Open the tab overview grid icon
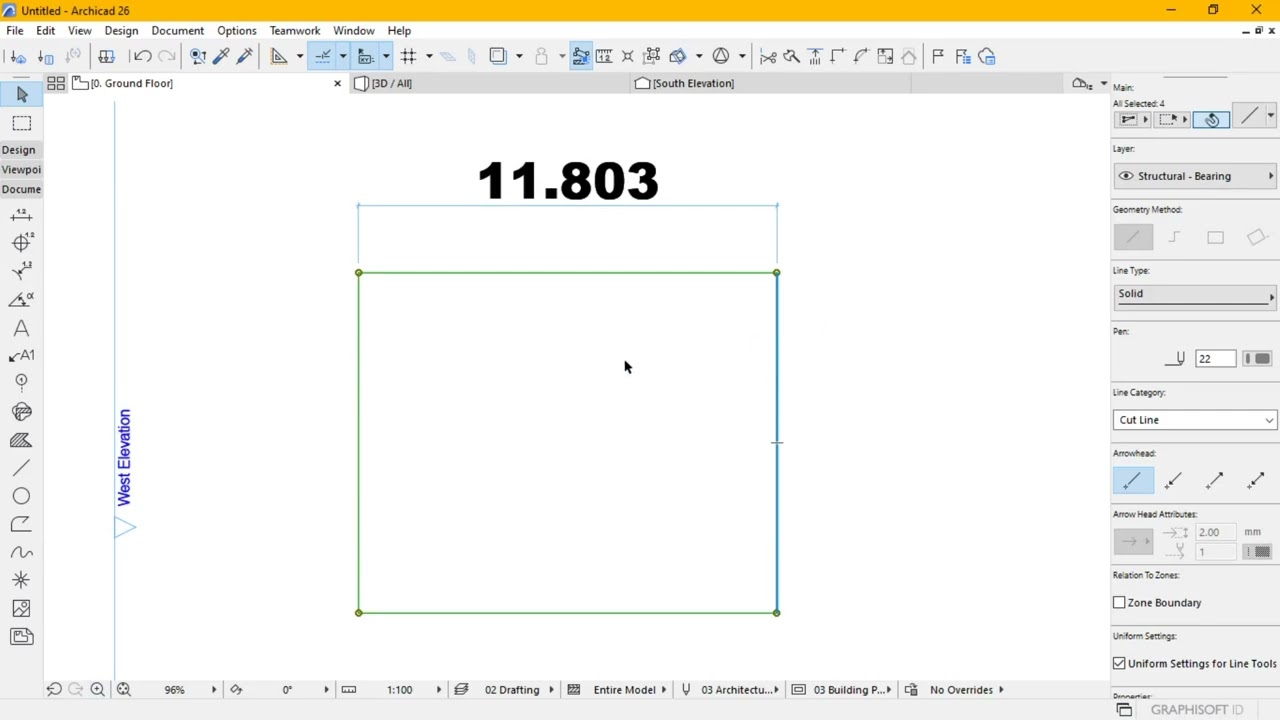 pyautogui.click(x=56, y=83)
